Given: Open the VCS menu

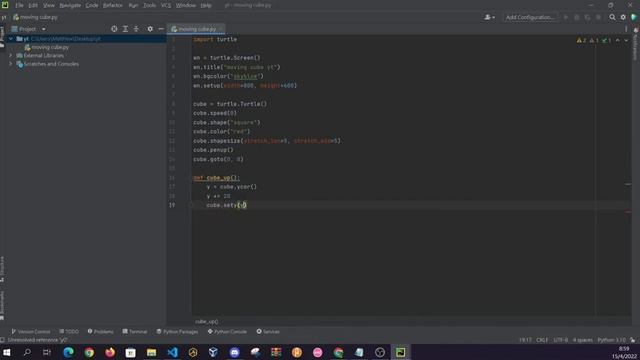Looking at the screenshot, I should (166, 5).
